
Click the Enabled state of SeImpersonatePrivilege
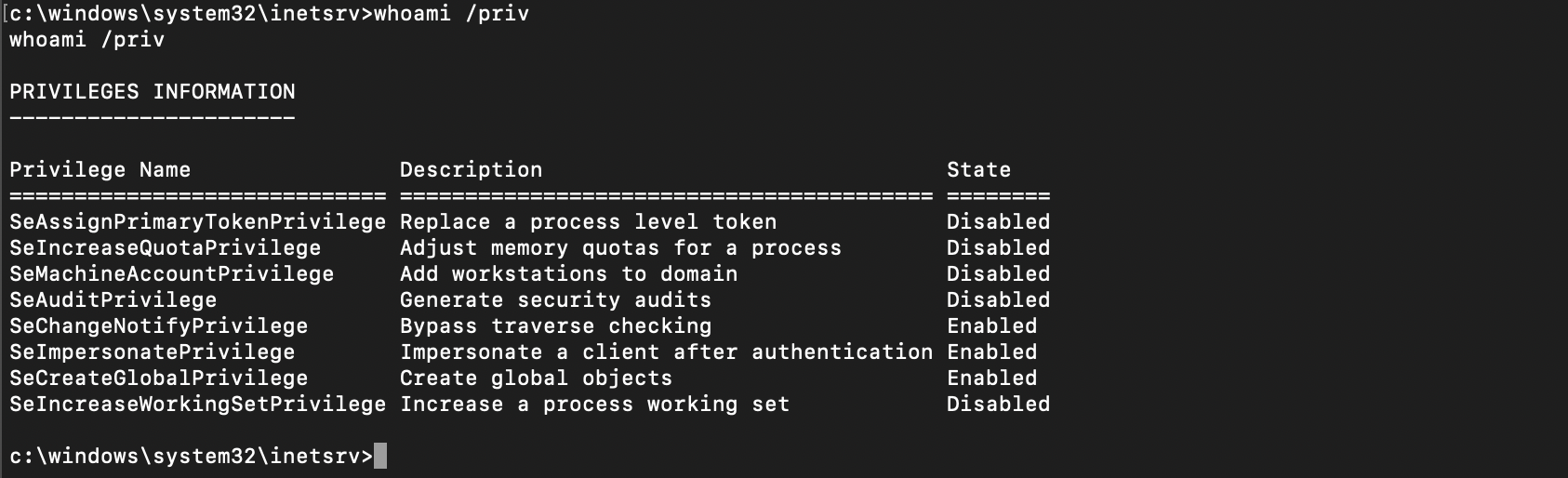click(x=991, y=352)
